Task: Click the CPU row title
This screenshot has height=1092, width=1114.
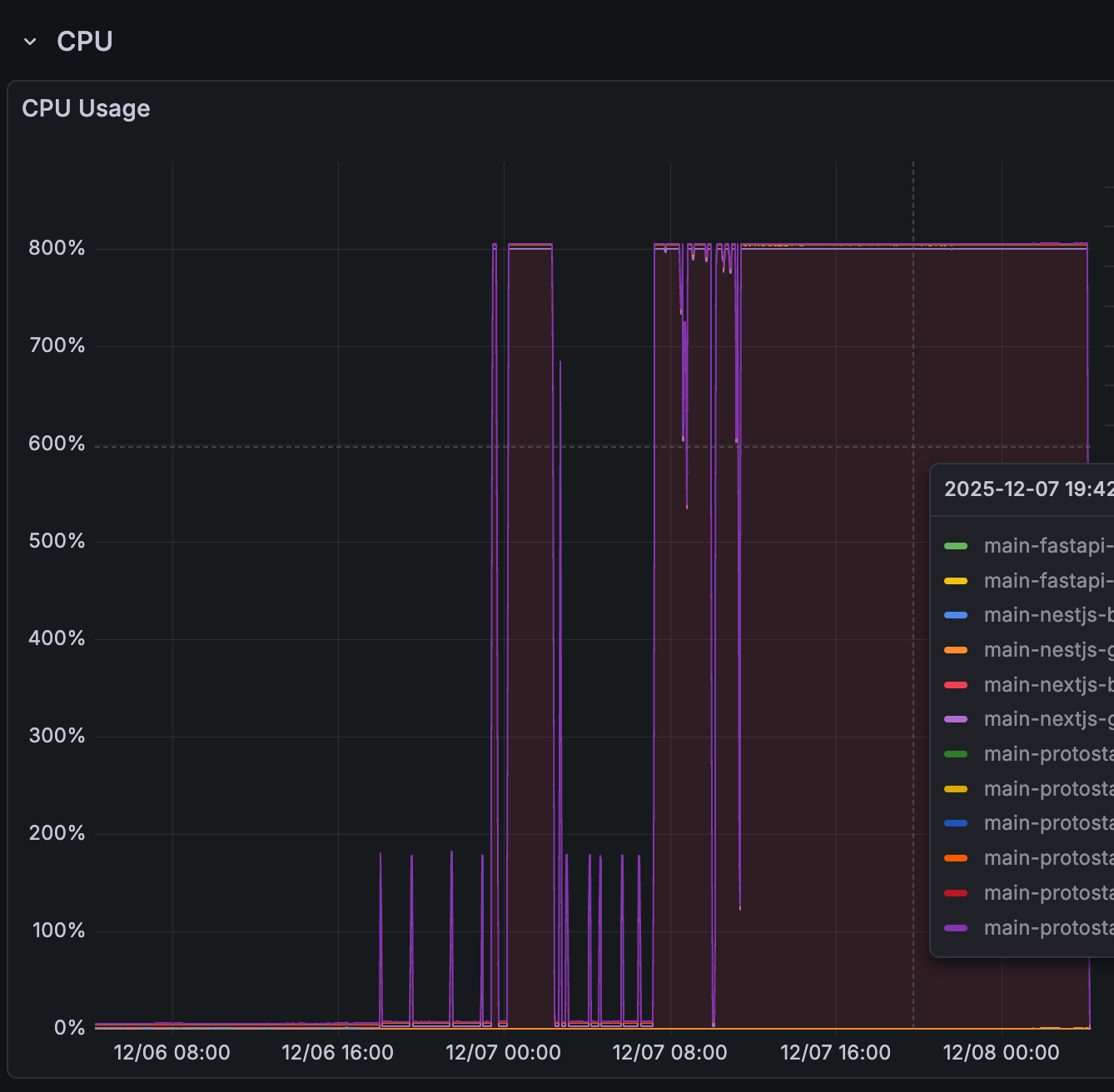Action: pos(84,42)
